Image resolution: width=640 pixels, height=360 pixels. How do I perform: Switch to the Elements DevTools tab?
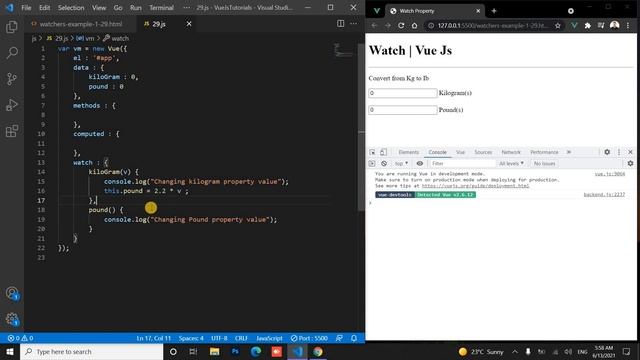pos(409,152)
